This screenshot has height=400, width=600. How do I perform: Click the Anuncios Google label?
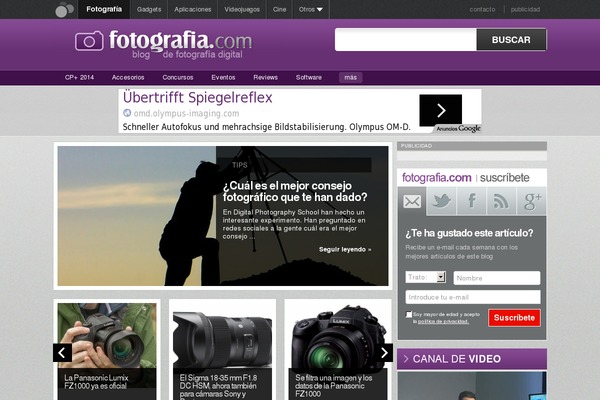(458, 129)
